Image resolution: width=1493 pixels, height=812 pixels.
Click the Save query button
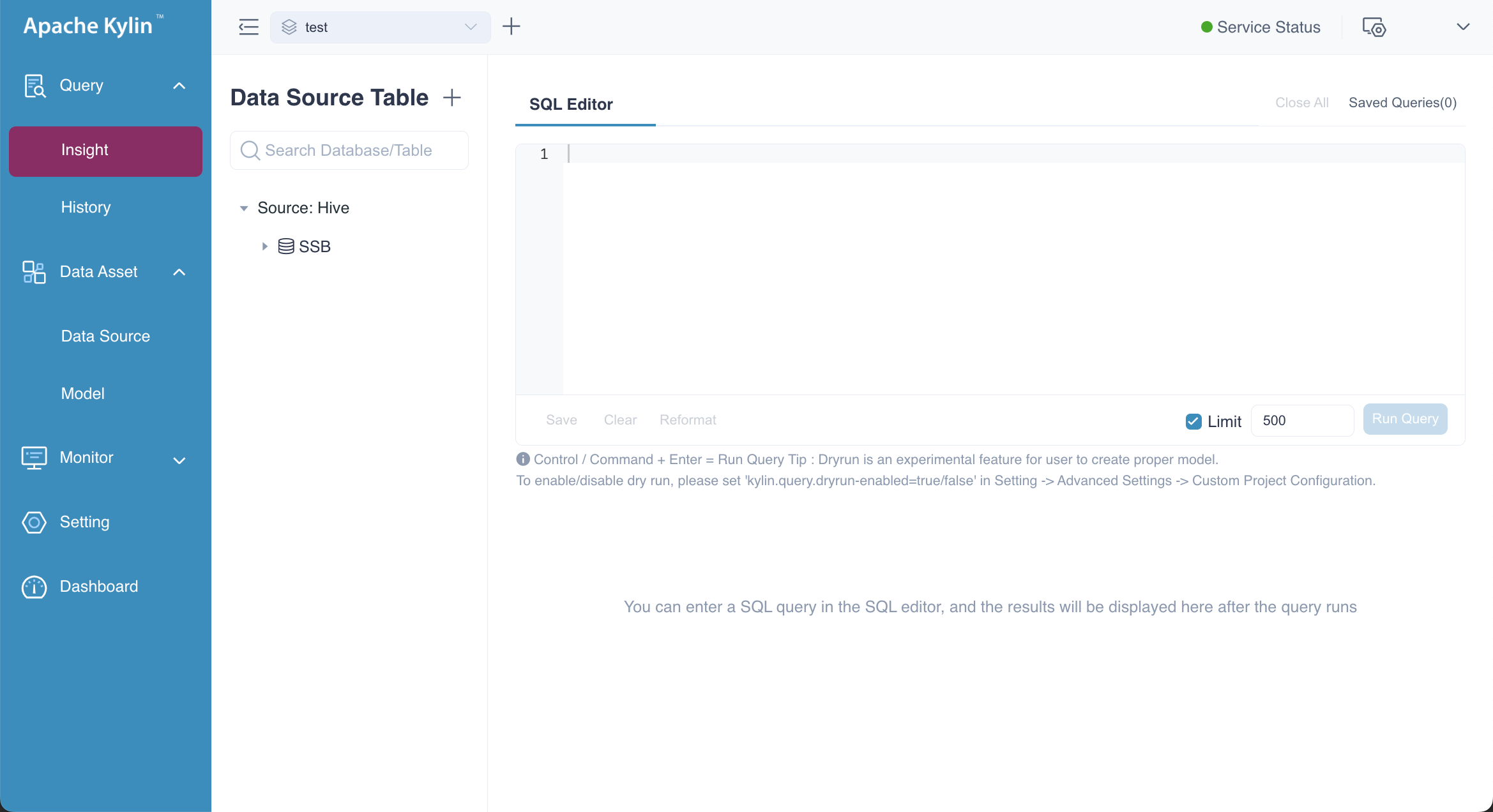click(x=562, y=419)
